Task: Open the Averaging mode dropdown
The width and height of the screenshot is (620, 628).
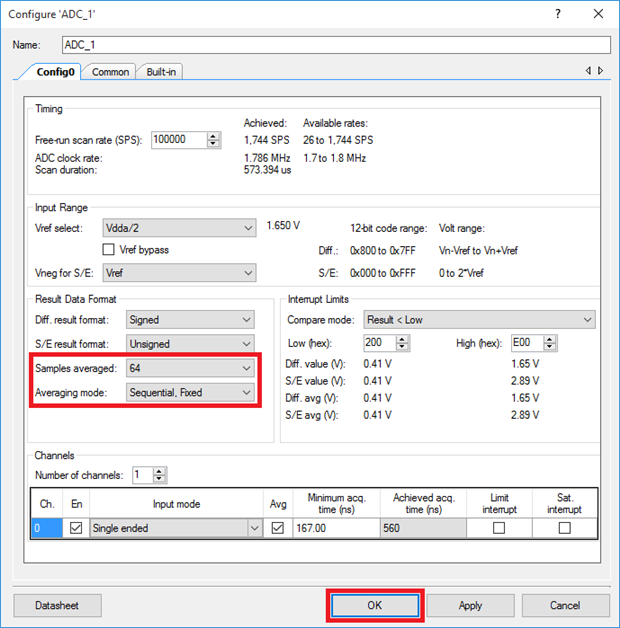Action: click(x=190, y=393)
